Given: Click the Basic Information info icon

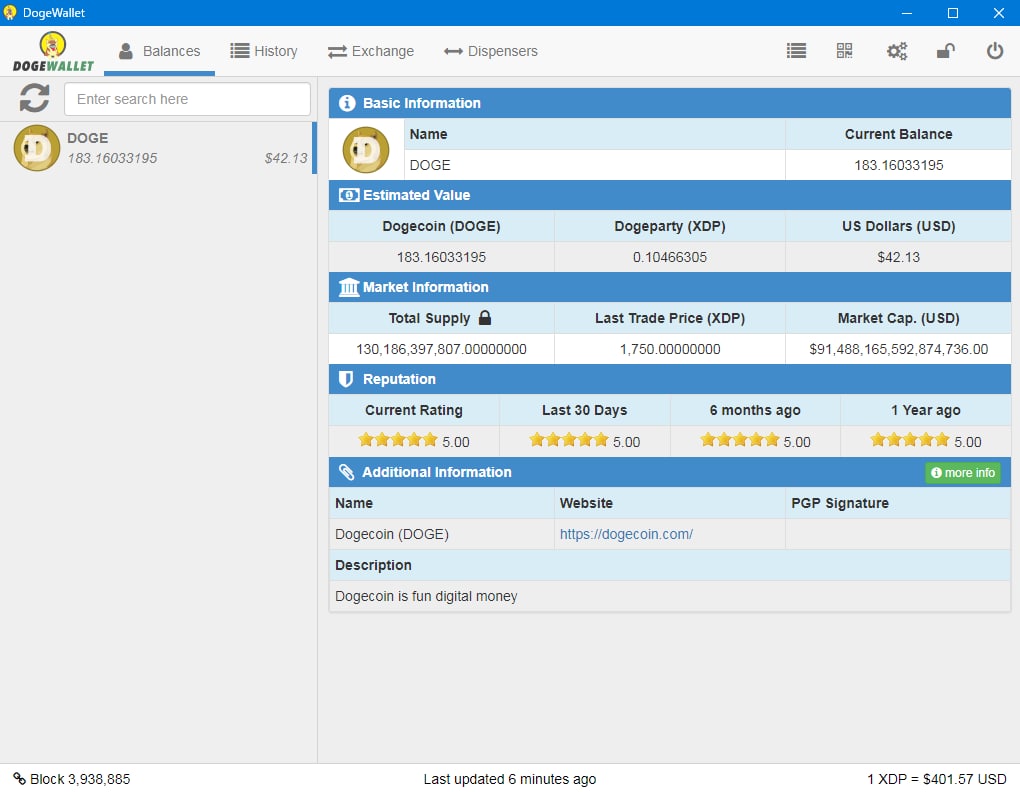Looking at the screenshot, I should point(347,103).
